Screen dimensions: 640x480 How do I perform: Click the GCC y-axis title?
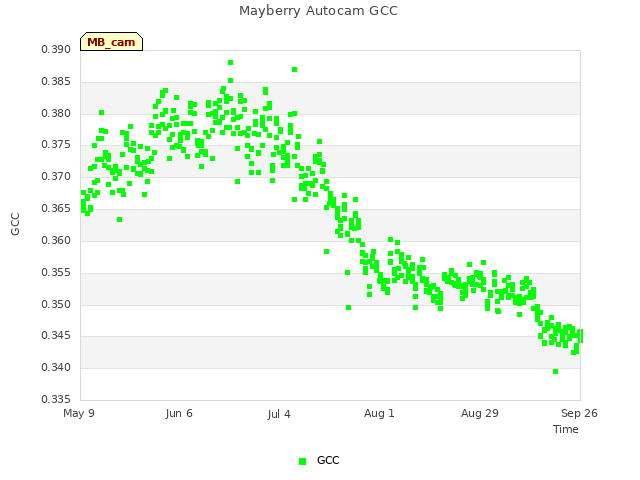click(x=15, y=224)
